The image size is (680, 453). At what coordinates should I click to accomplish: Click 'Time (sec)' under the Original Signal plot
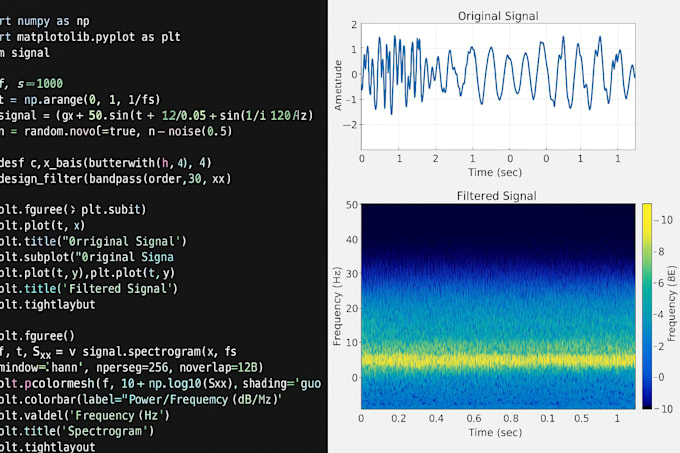tap(495, 173)
